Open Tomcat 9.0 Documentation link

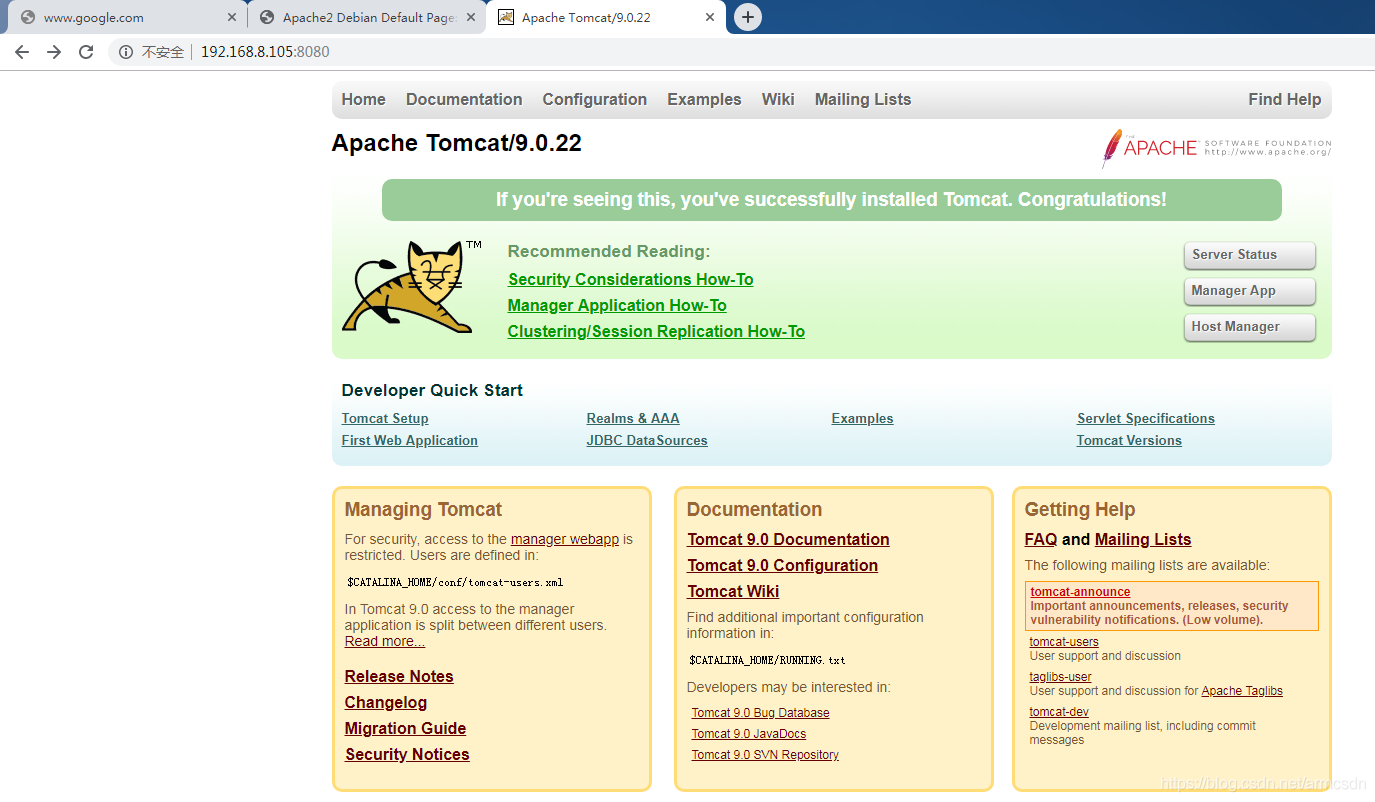point(788,539)
